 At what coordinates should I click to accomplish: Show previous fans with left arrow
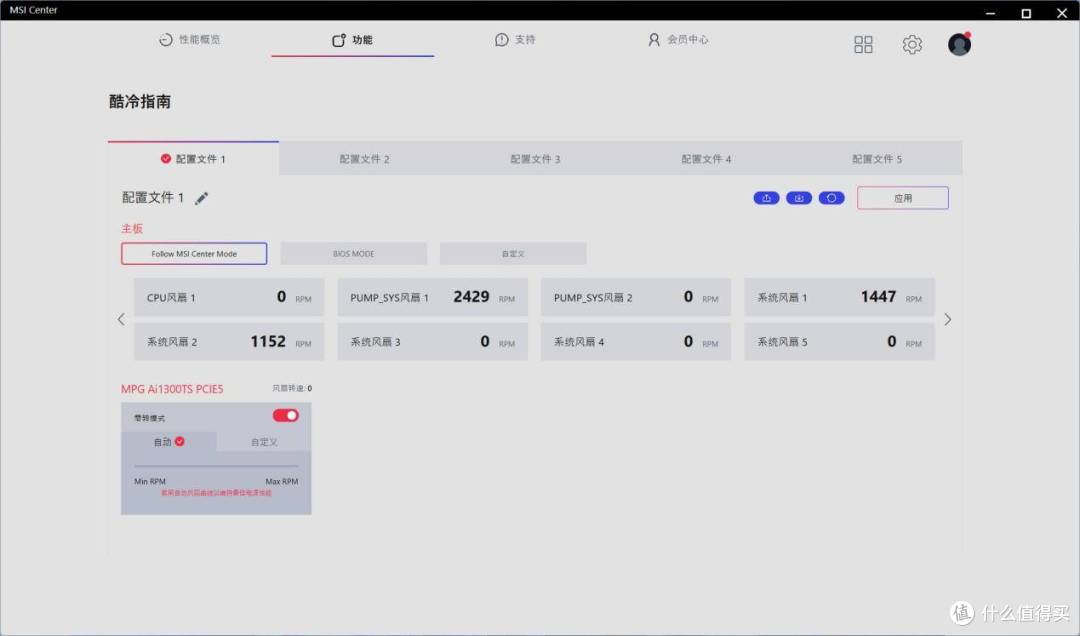click(x=121, y=319)
